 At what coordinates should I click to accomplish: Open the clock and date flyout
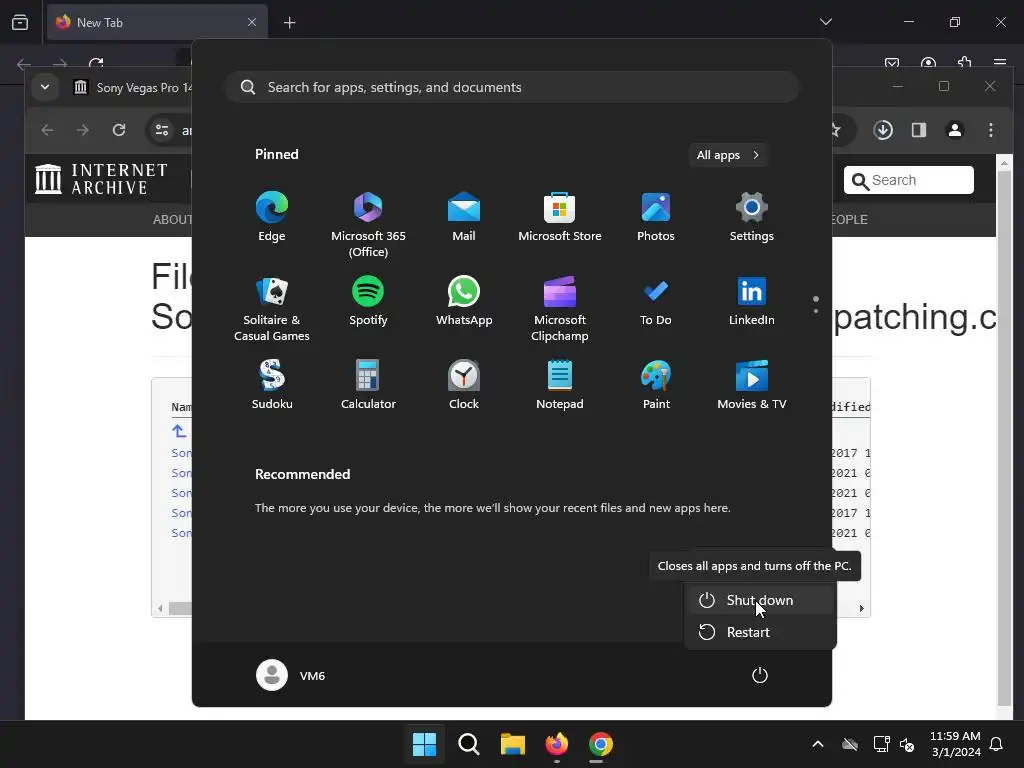tap(955, 744)
